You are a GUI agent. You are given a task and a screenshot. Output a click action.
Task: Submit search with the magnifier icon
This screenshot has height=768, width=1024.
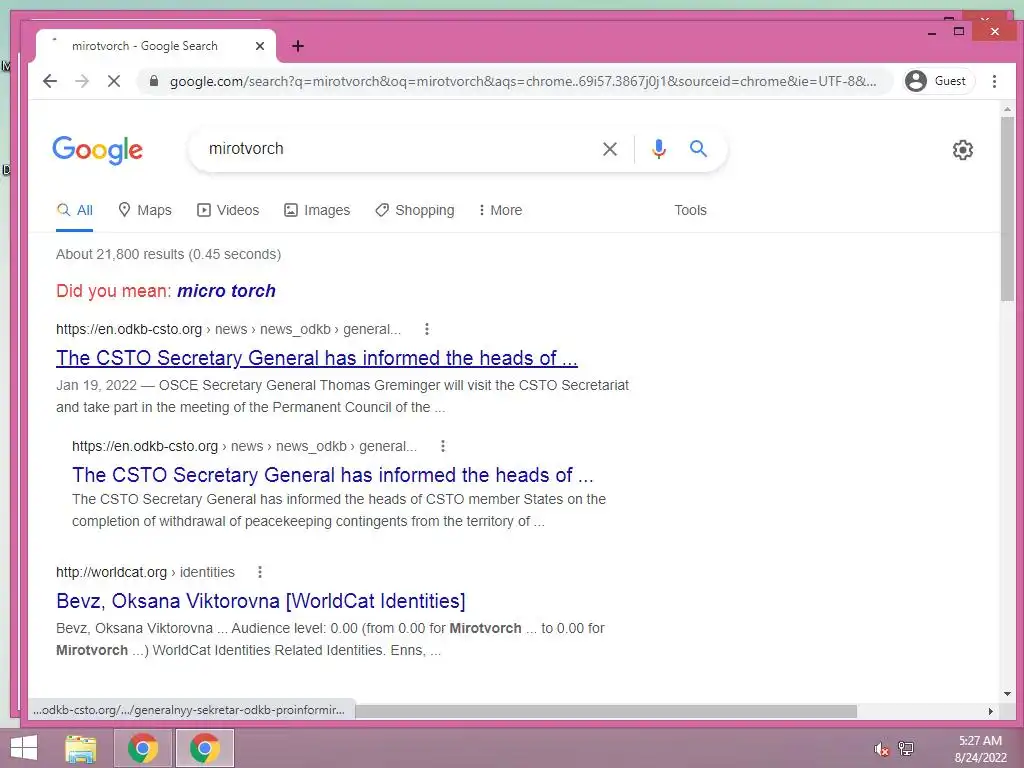click(x=698, y=149)
